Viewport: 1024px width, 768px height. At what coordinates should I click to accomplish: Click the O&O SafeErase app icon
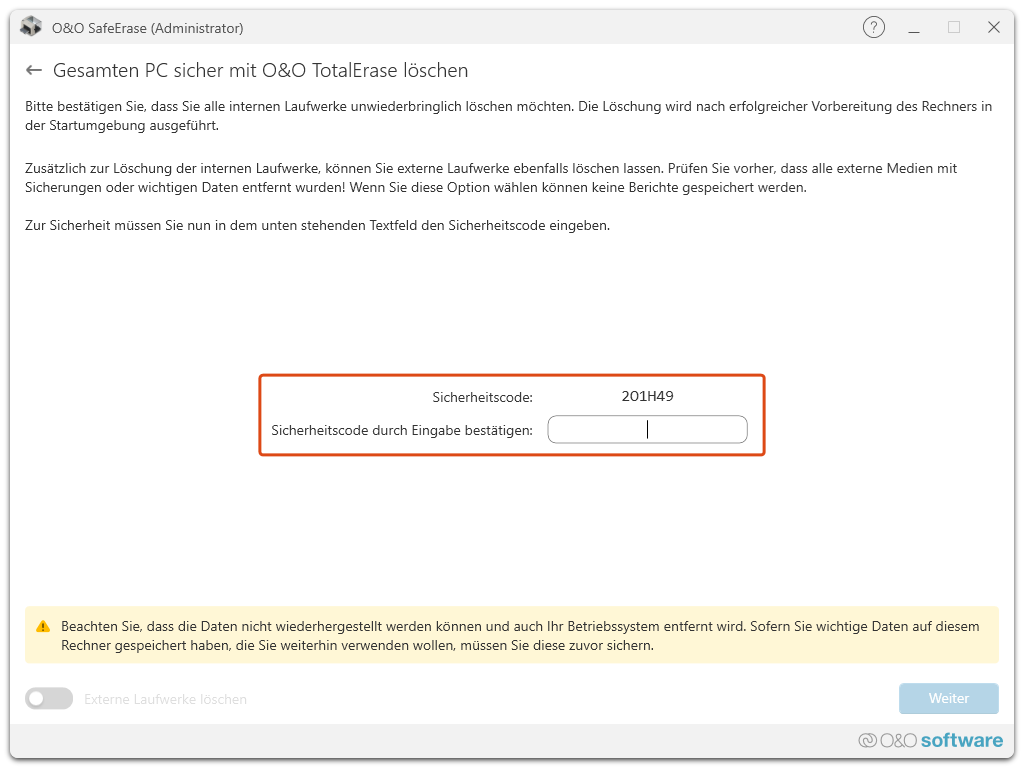pyautogui.click(x=31, y=28)
